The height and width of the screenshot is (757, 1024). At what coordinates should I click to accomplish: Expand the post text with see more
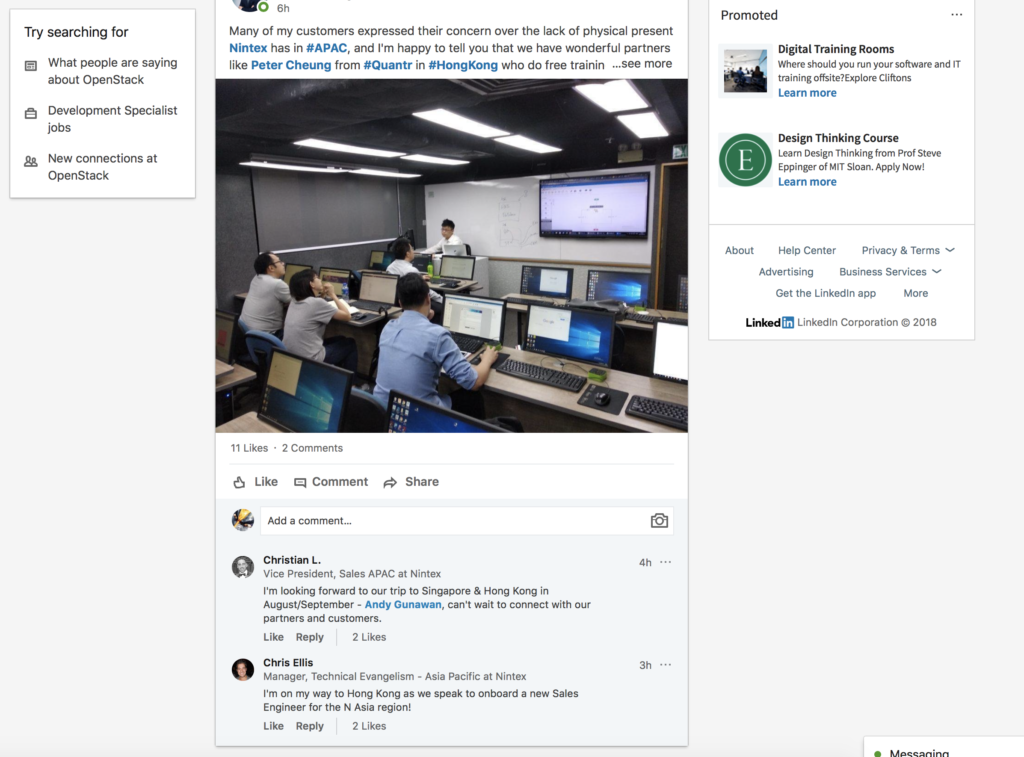pos(642,64)
